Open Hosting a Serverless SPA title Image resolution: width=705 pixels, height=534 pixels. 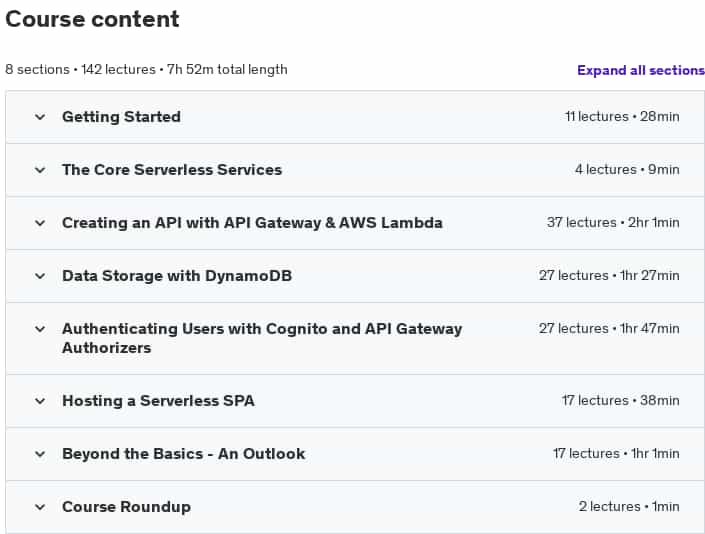pos(158,400)
